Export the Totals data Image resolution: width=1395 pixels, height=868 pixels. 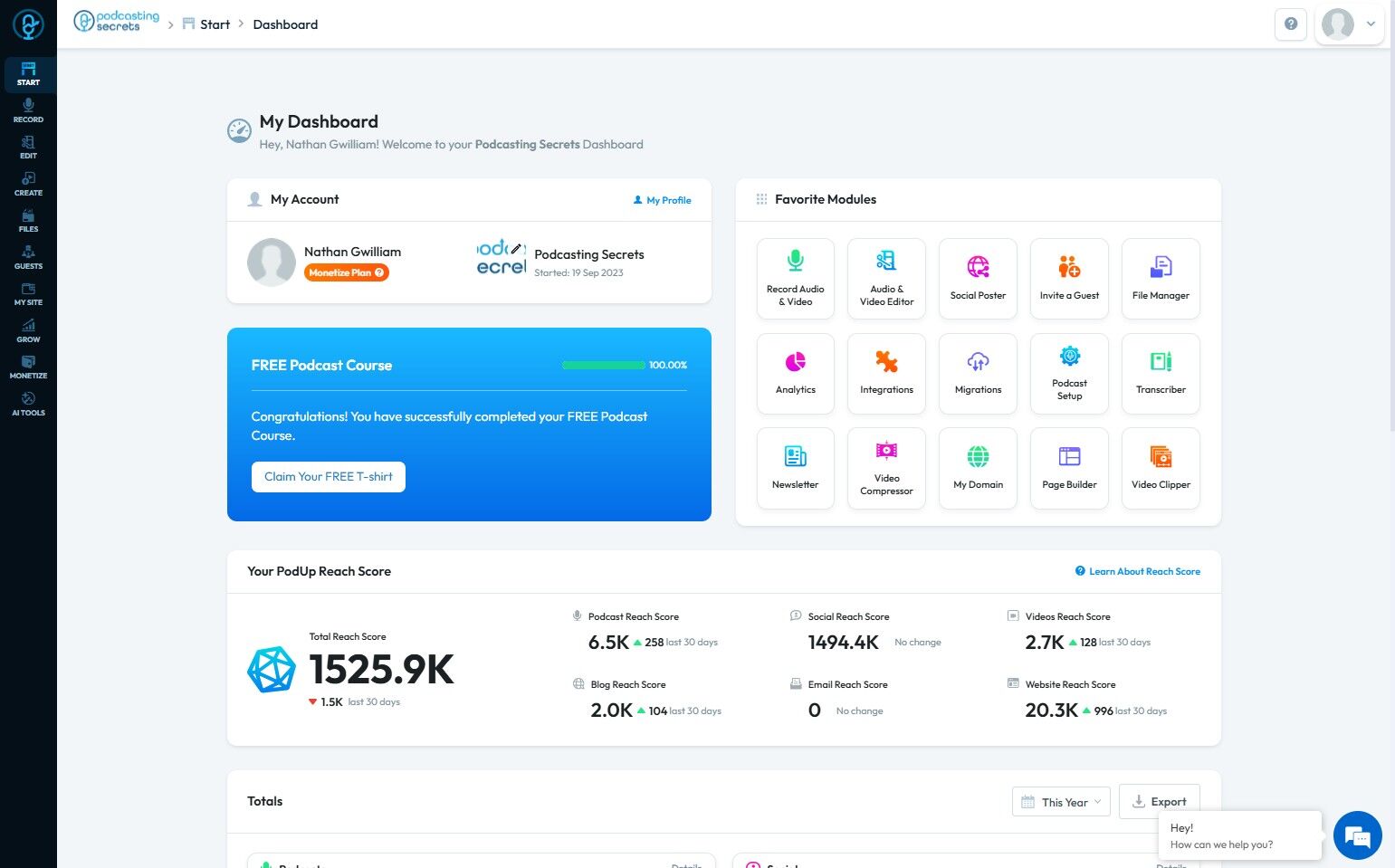click(x=1160, y=802)
